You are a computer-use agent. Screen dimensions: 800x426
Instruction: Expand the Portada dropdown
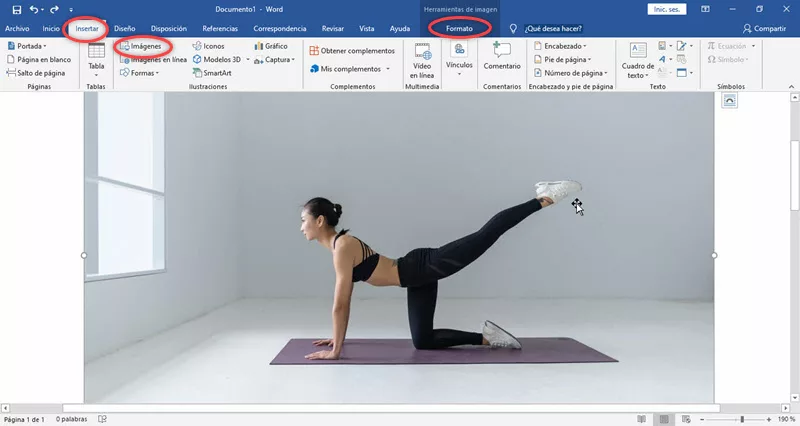pyautogui.click(x=27, y=46)
